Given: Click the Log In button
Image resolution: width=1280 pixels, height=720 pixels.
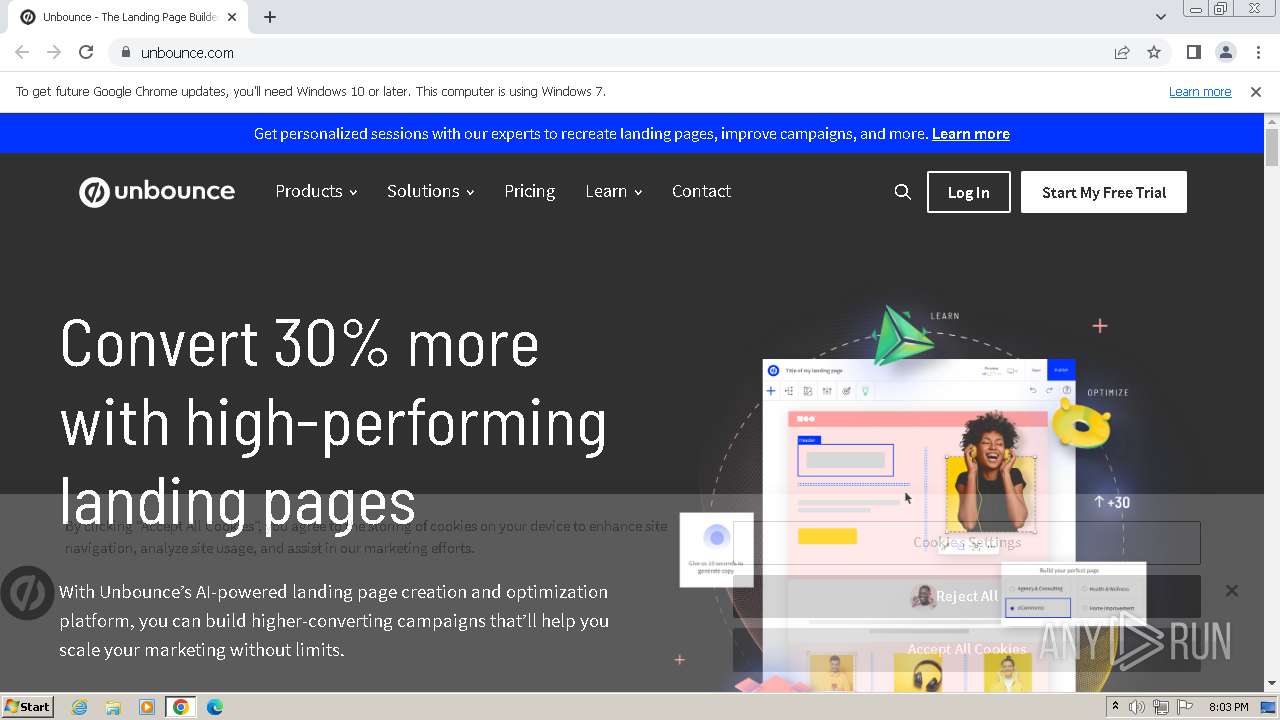Looking at the screenshot, I should click(968, 192).
